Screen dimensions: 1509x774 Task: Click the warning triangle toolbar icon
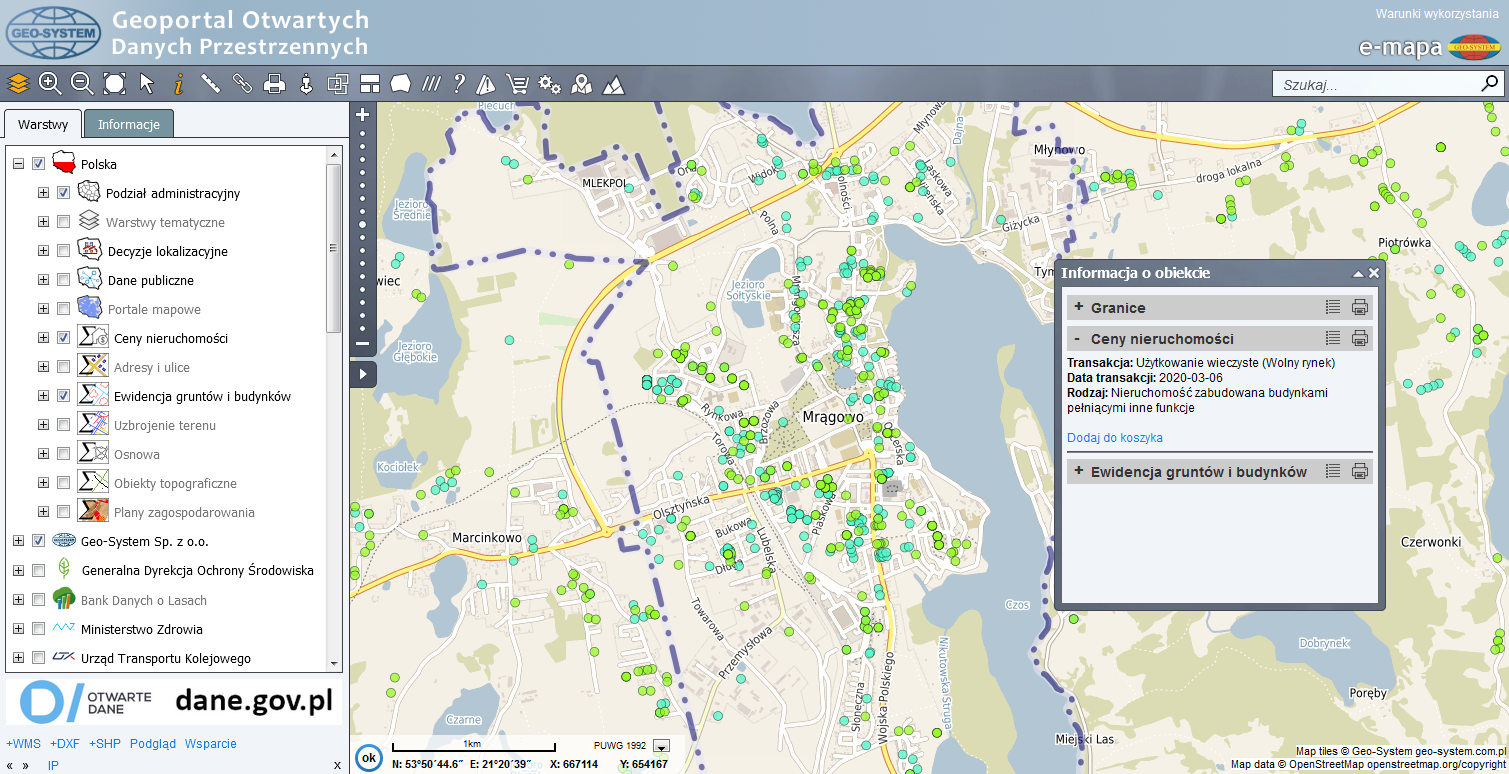[487, 84]
